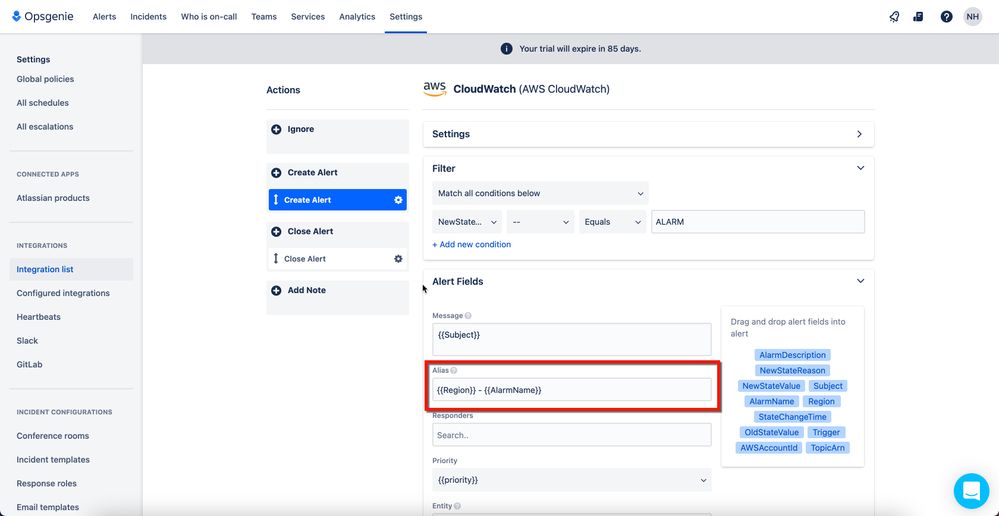Open Email templates in sidebar
This screenshot has width=999, height=516.
(48, 507)
